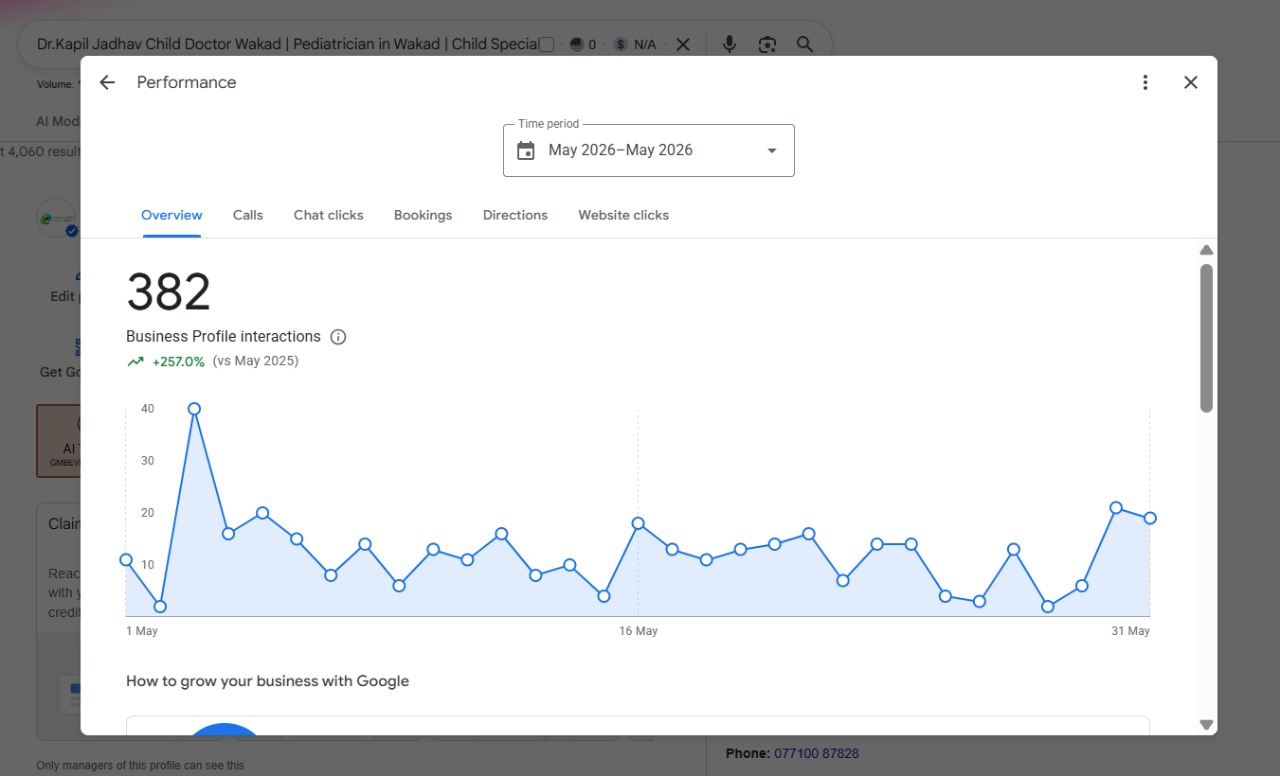The image size is (1280, 776).
Task: Switch to the Calls tab
Action: tap(248, 215)
